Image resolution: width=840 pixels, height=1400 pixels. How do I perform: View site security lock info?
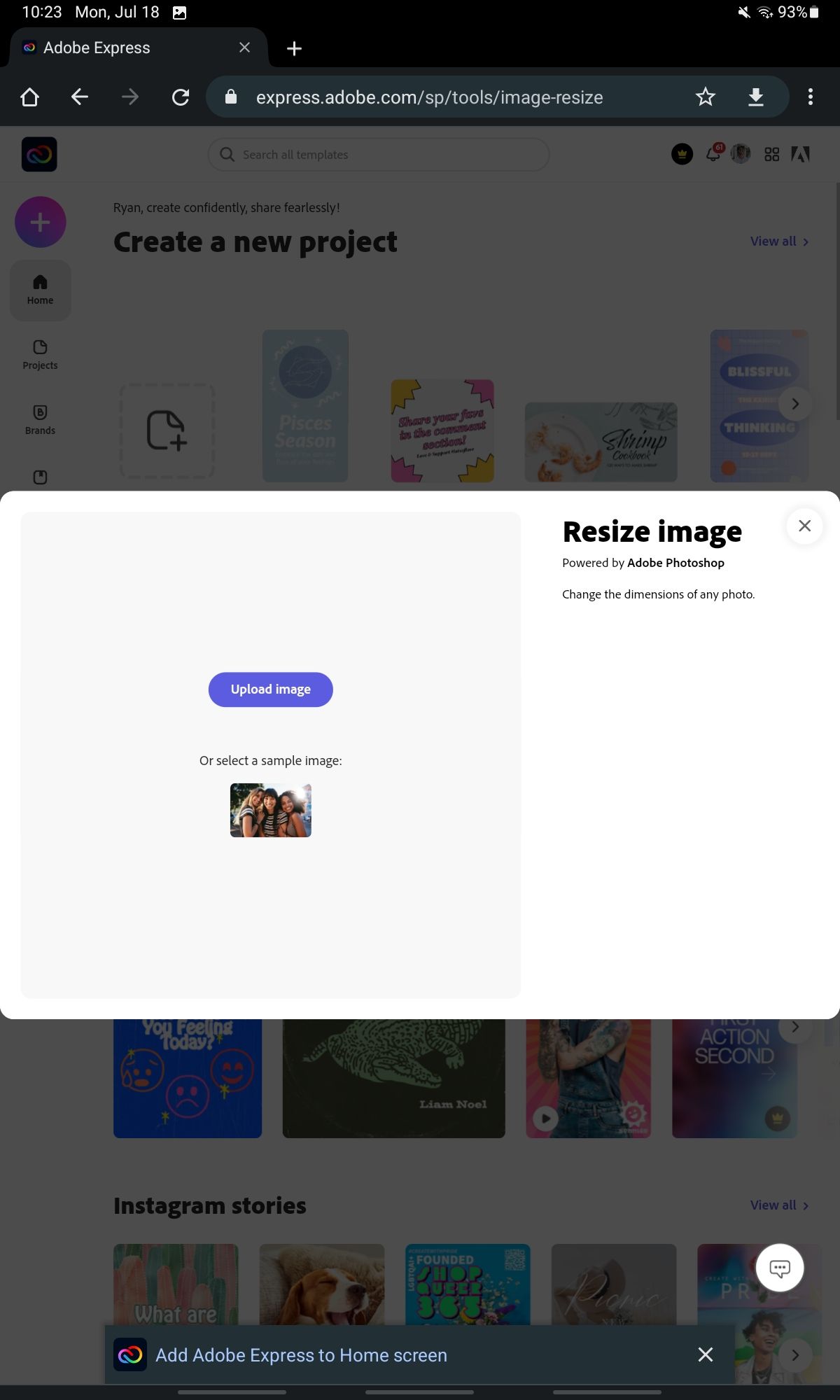[231, 97]
